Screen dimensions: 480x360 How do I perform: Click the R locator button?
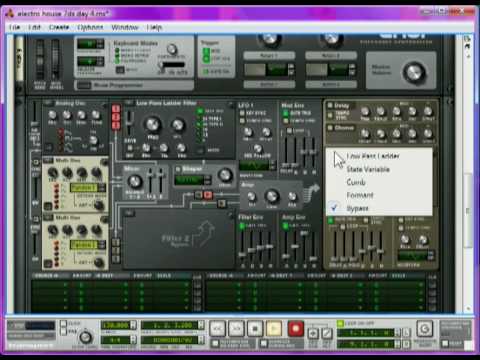(407, 343)
